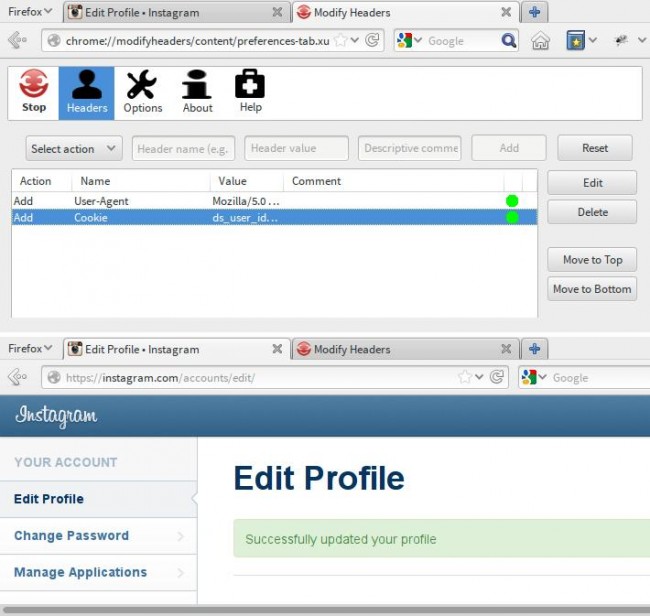Click the Edit button beside header list
The height and width of the screenshot is (616, 650).
[592, 183]
